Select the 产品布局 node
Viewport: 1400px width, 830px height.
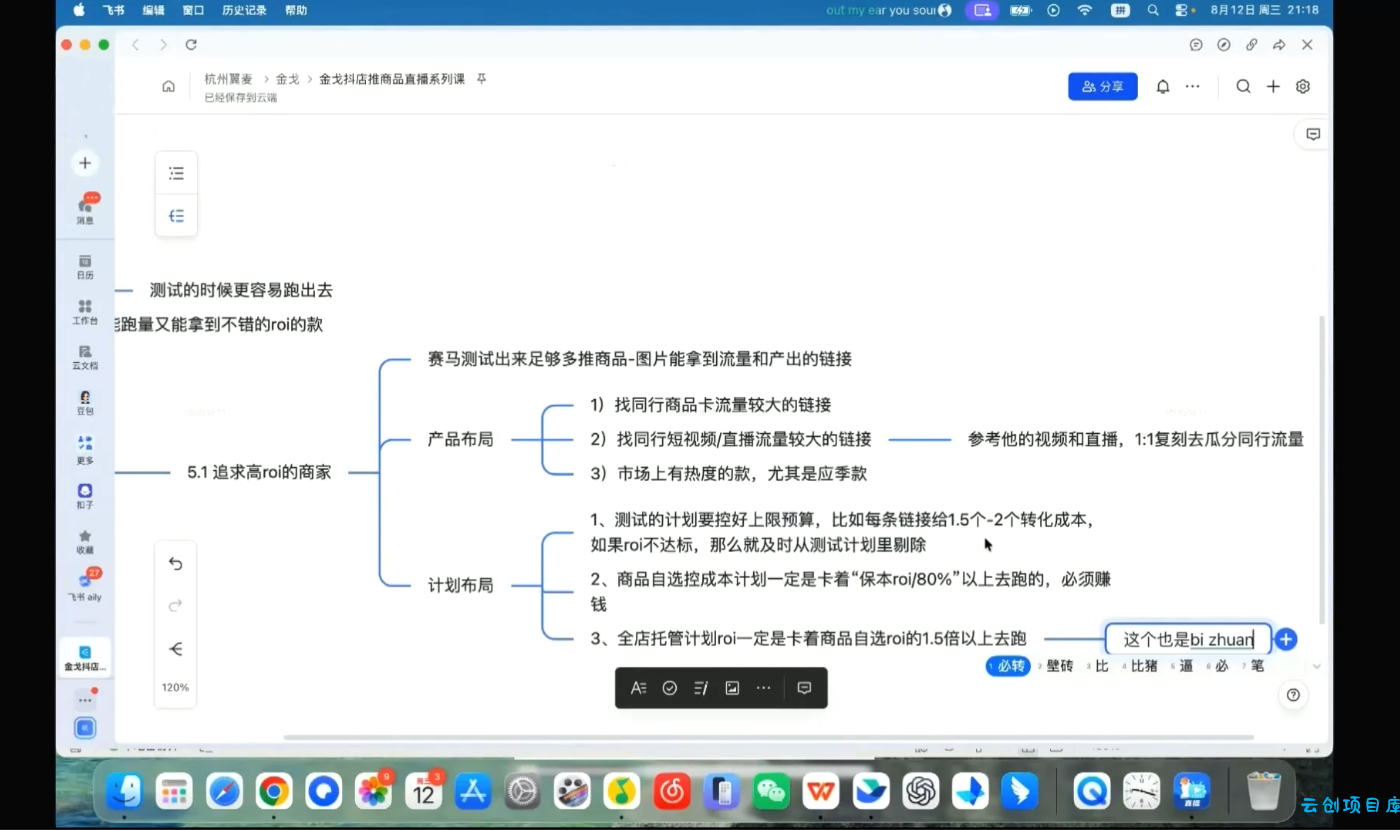point(461,439)
